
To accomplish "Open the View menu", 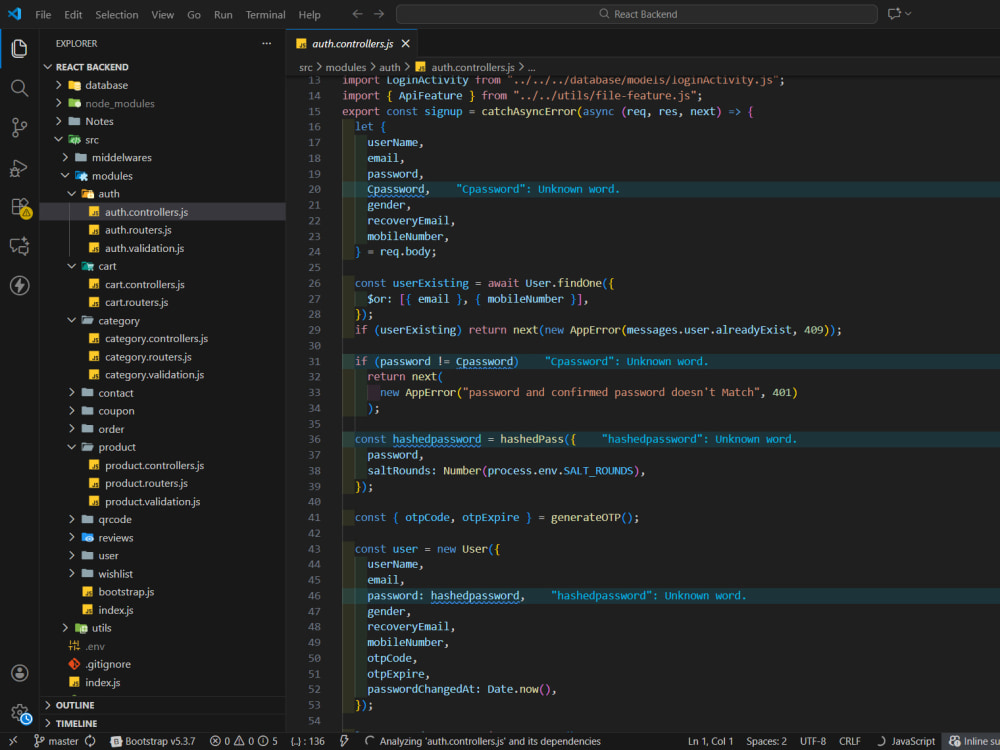I will [x=163, y=15].
